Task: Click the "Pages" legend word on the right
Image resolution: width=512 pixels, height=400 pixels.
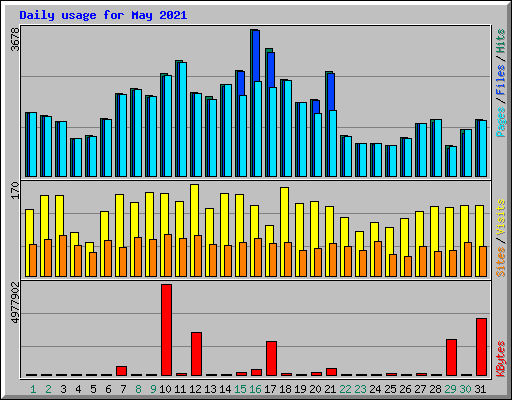Action: pos(501,122)
